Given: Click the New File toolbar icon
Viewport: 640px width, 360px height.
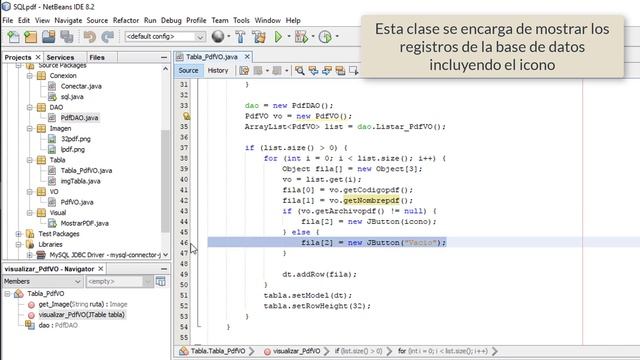Looking at the screenshot, I should 13,37.
